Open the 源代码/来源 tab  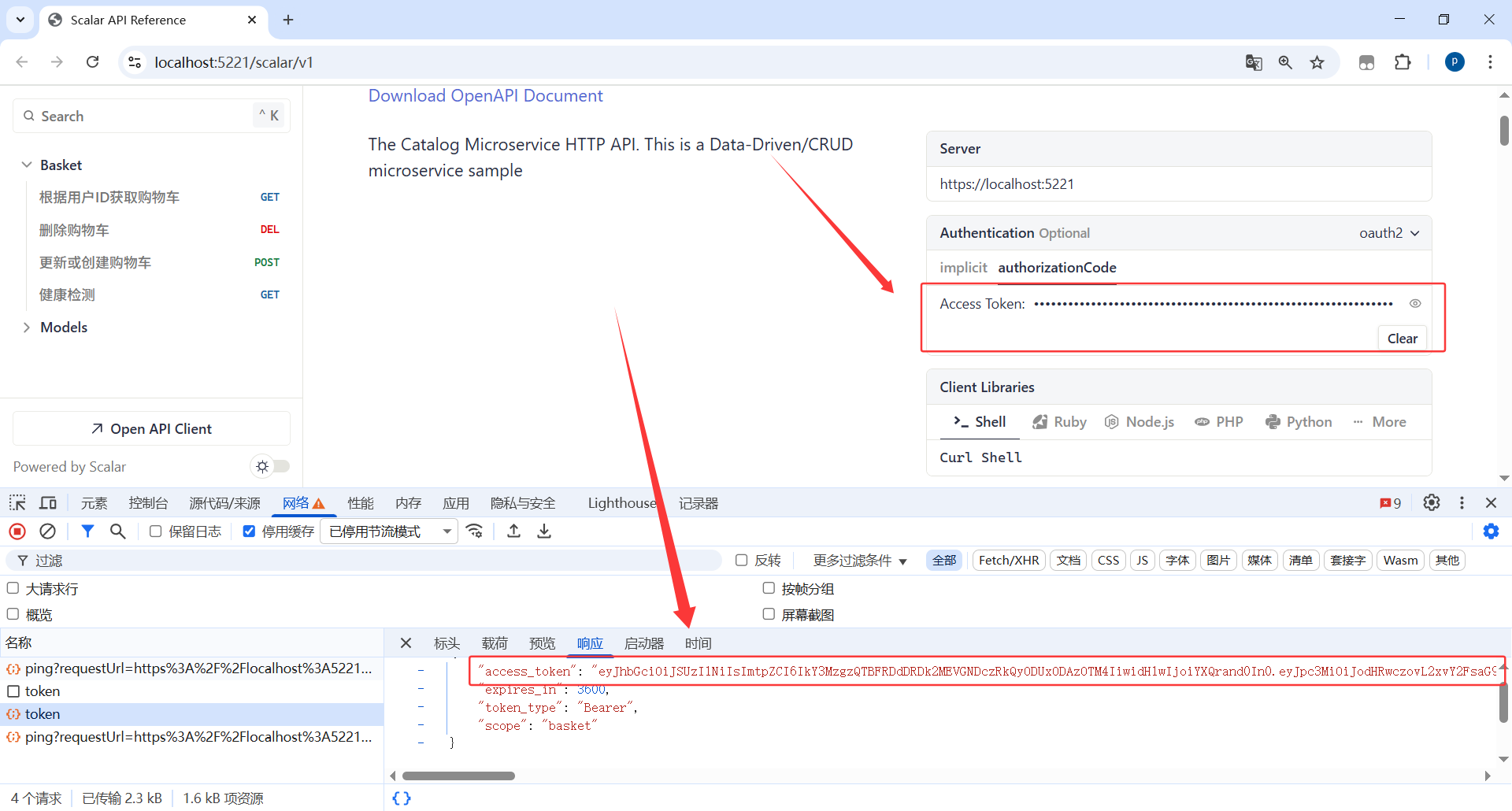(224, 503)
